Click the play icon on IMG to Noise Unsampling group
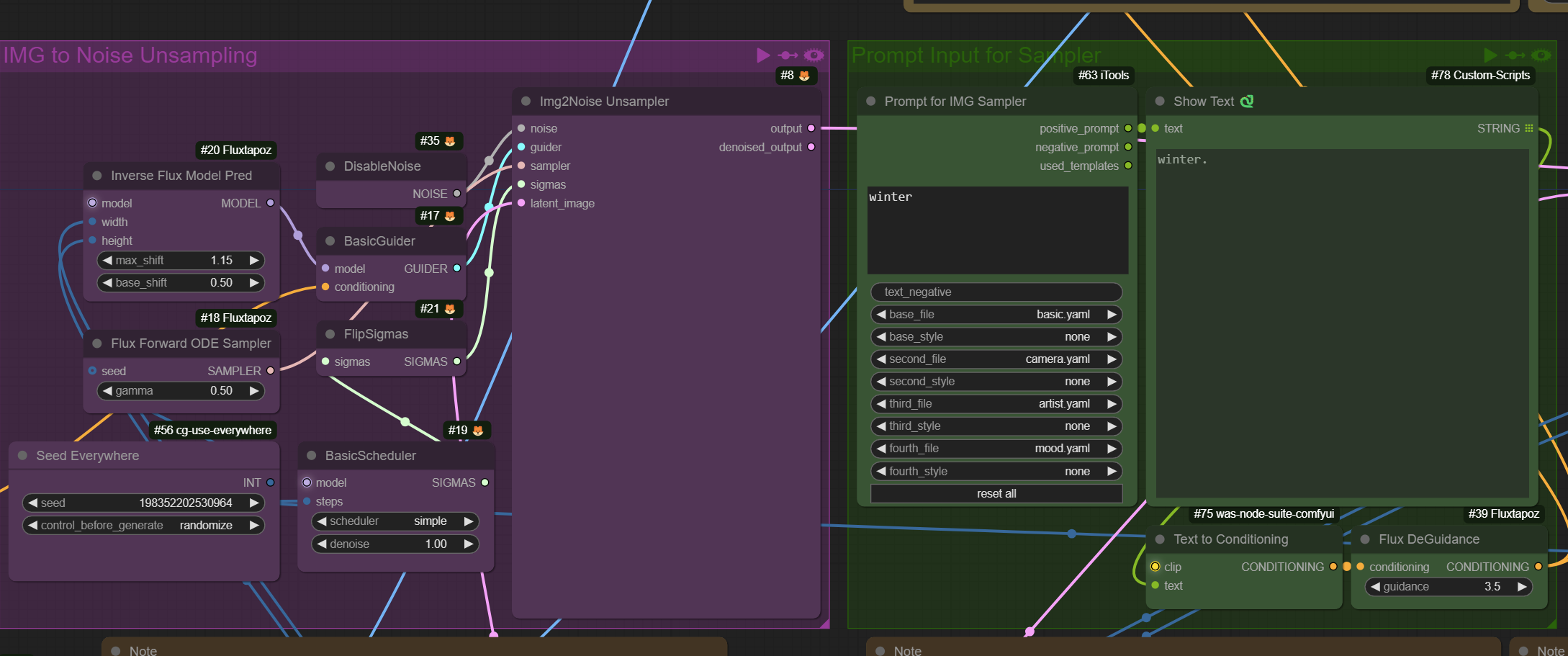 763,55
